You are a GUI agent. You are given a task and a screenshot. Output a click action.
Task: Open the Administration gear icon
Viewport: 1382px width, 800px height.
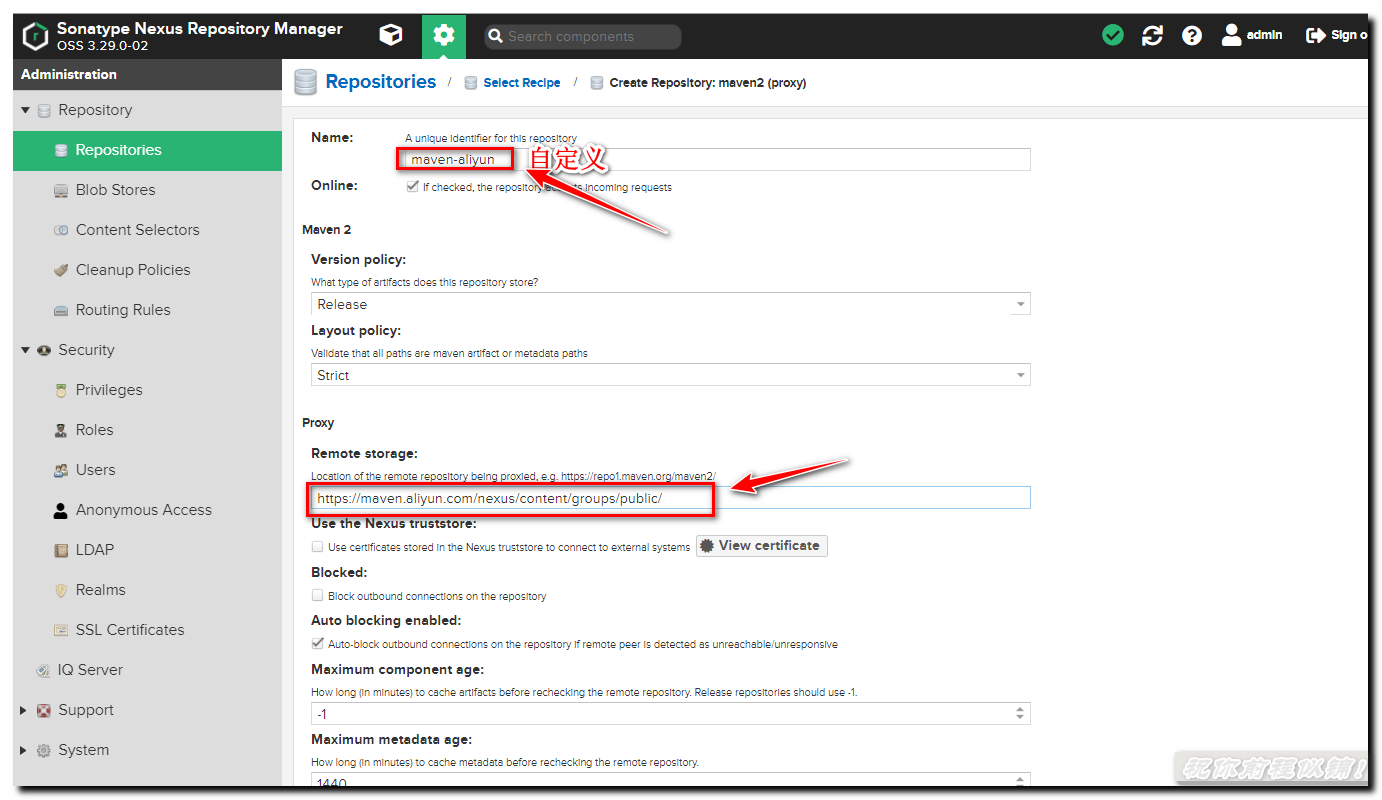coord(444,36)
